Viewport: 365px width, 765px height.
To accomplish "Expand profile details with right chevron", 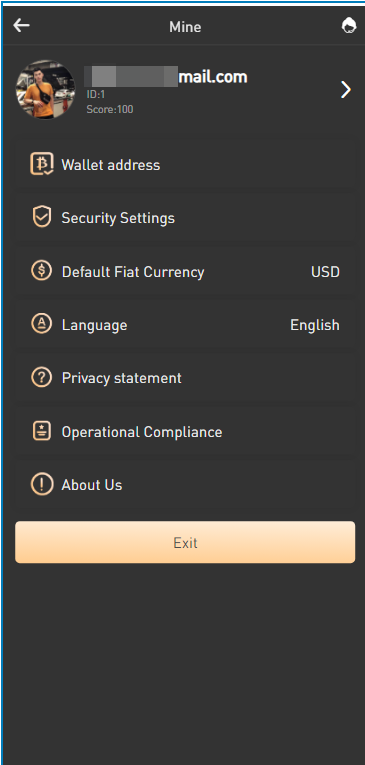I will pos(345,90).
